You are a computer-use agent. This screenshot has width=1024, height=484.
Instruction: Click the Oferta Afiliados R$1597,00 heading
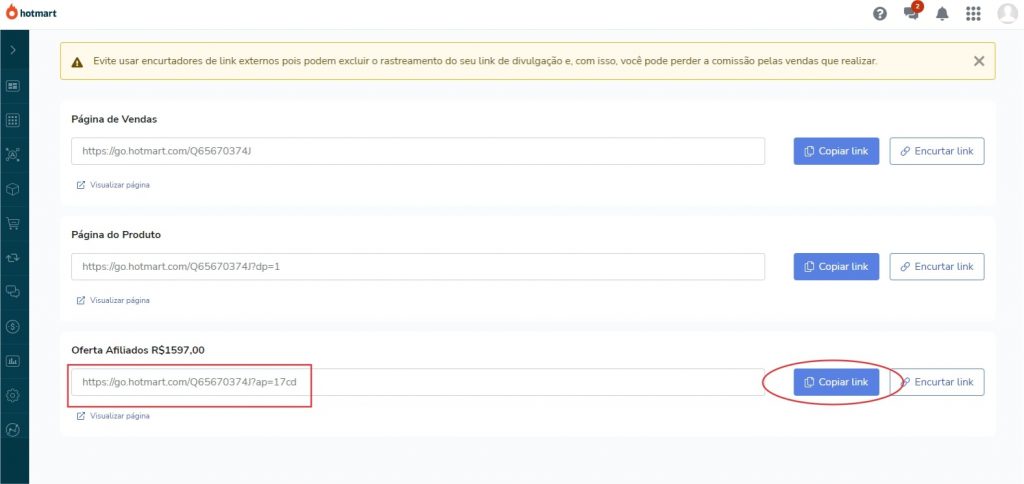point(138,350)
